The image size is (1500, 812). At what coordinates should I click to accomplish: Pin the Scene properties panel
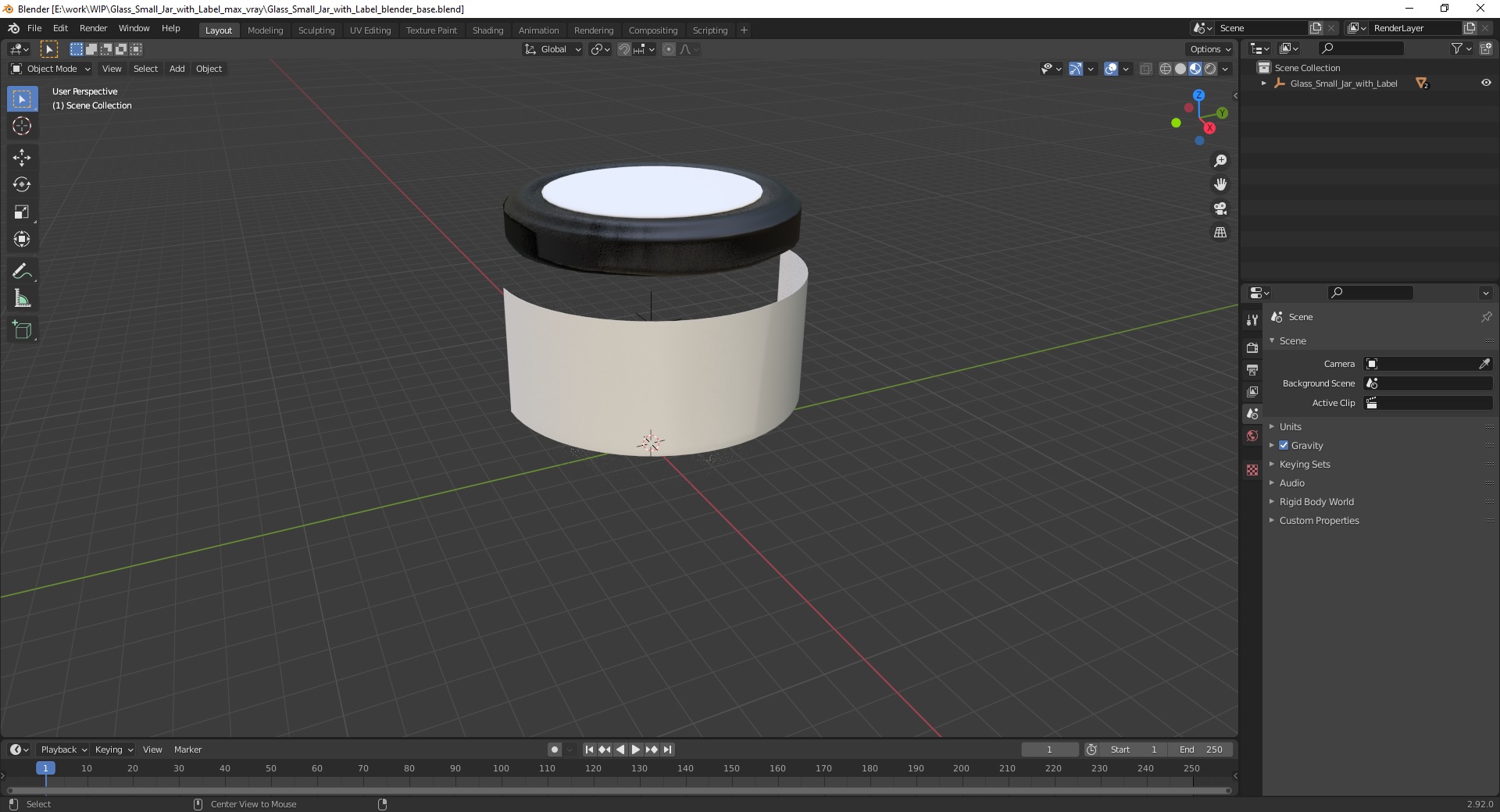[1486, 317]
